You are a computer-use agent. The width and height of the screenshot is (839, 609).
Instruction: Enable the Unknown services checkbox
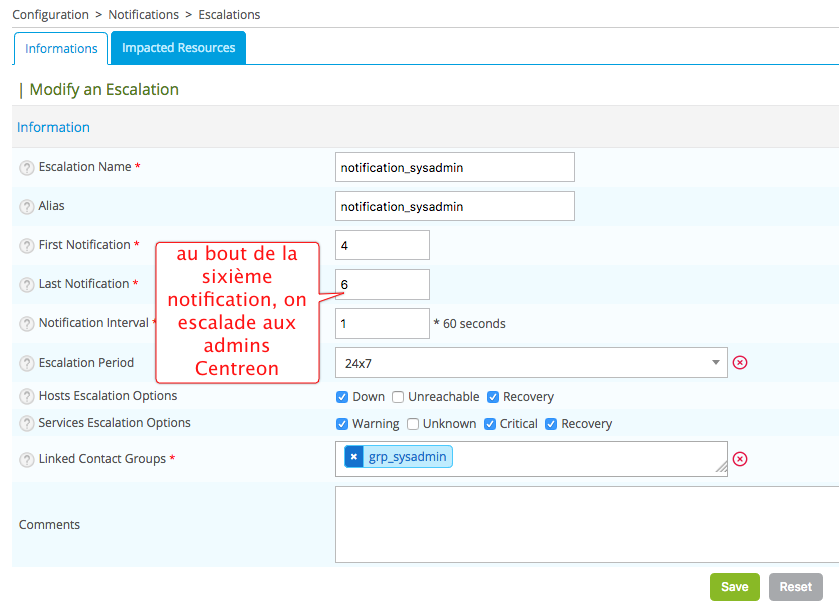coord(413,424)
